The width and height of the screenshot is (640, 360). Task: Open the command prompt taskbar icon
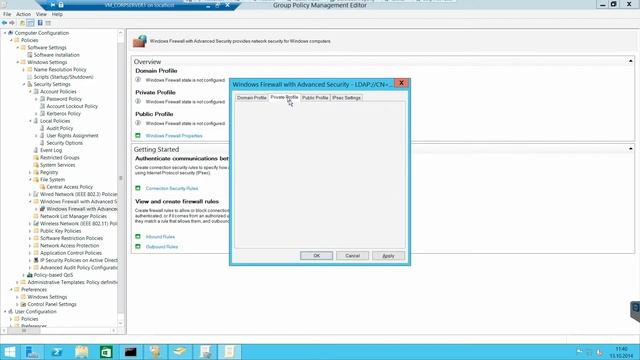[x=131, y=352]
